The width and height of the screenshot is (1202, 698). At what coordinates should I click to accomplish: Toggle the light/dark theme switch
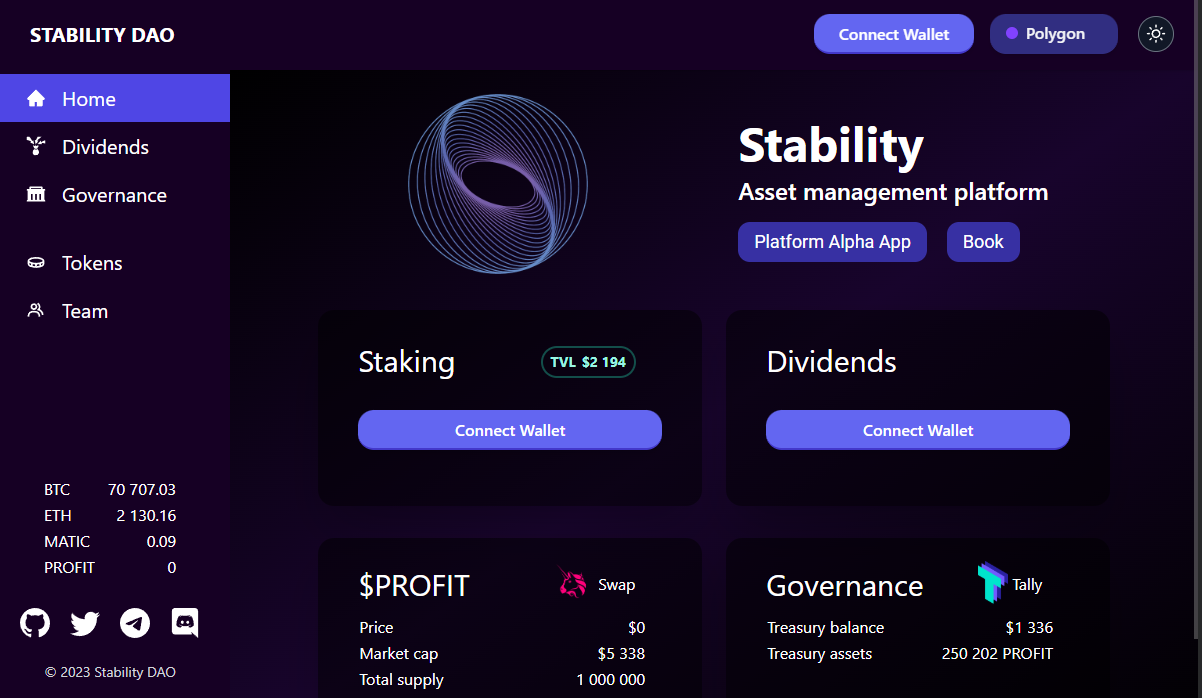(x=1155, y=34)
